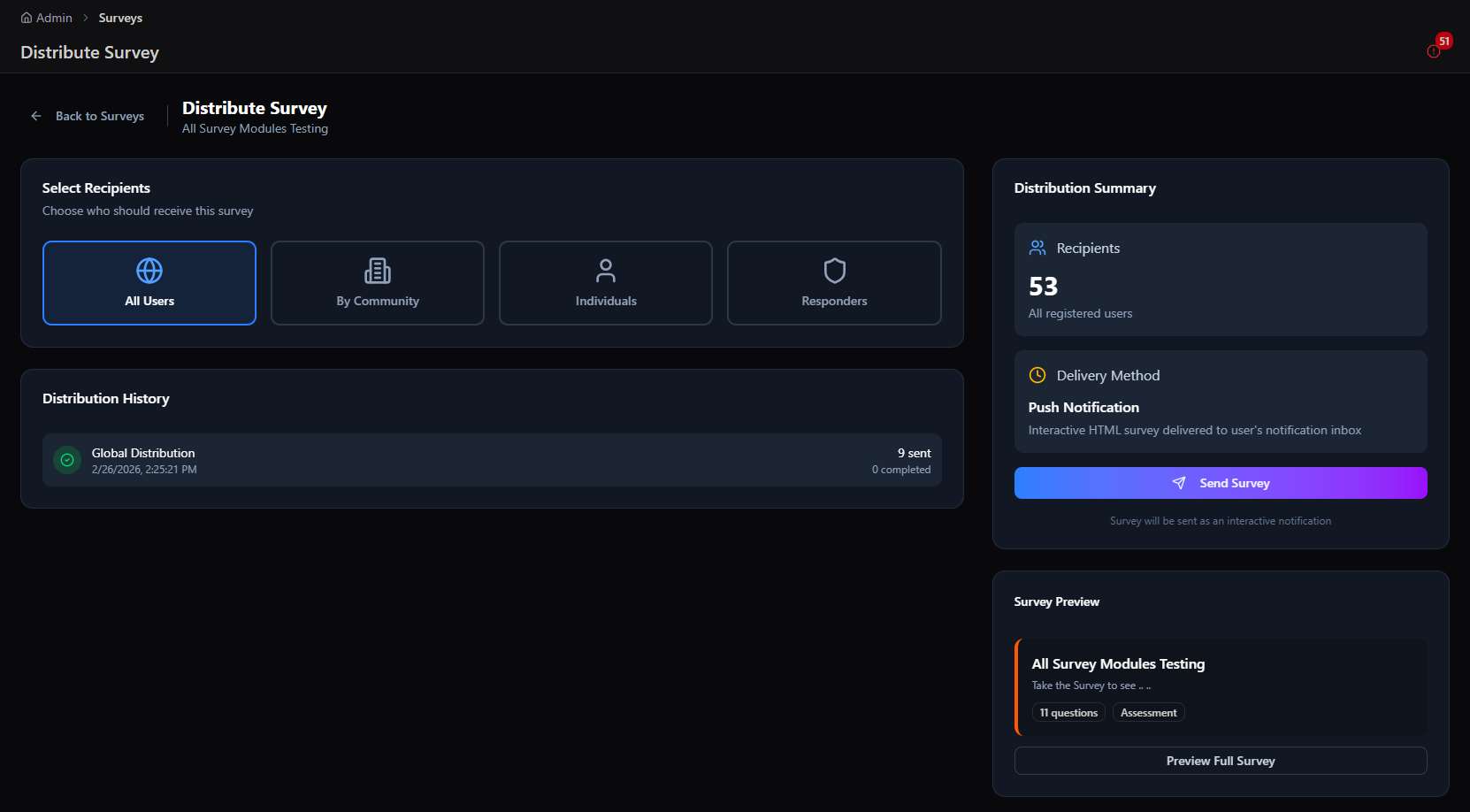Screen dimensions: 1470x812
Task: Click the back arrow icon
Action: [36, 116]
